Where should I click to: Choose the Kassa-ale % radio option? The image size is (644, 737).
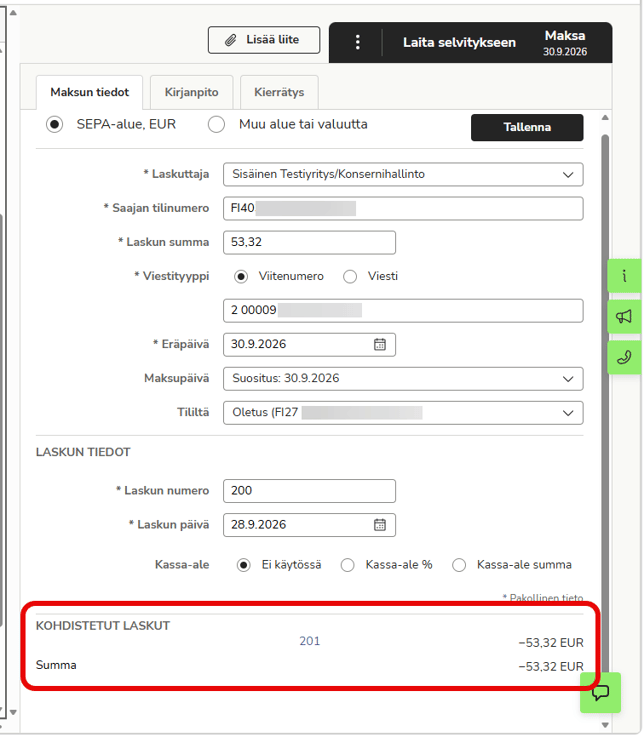coord(347,565)
